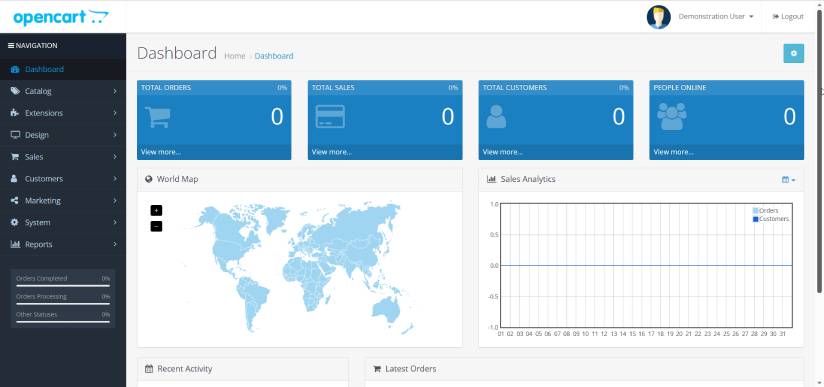Open the Extensions menu label
This screenshot has height=387, width=824.
(44, 113)
